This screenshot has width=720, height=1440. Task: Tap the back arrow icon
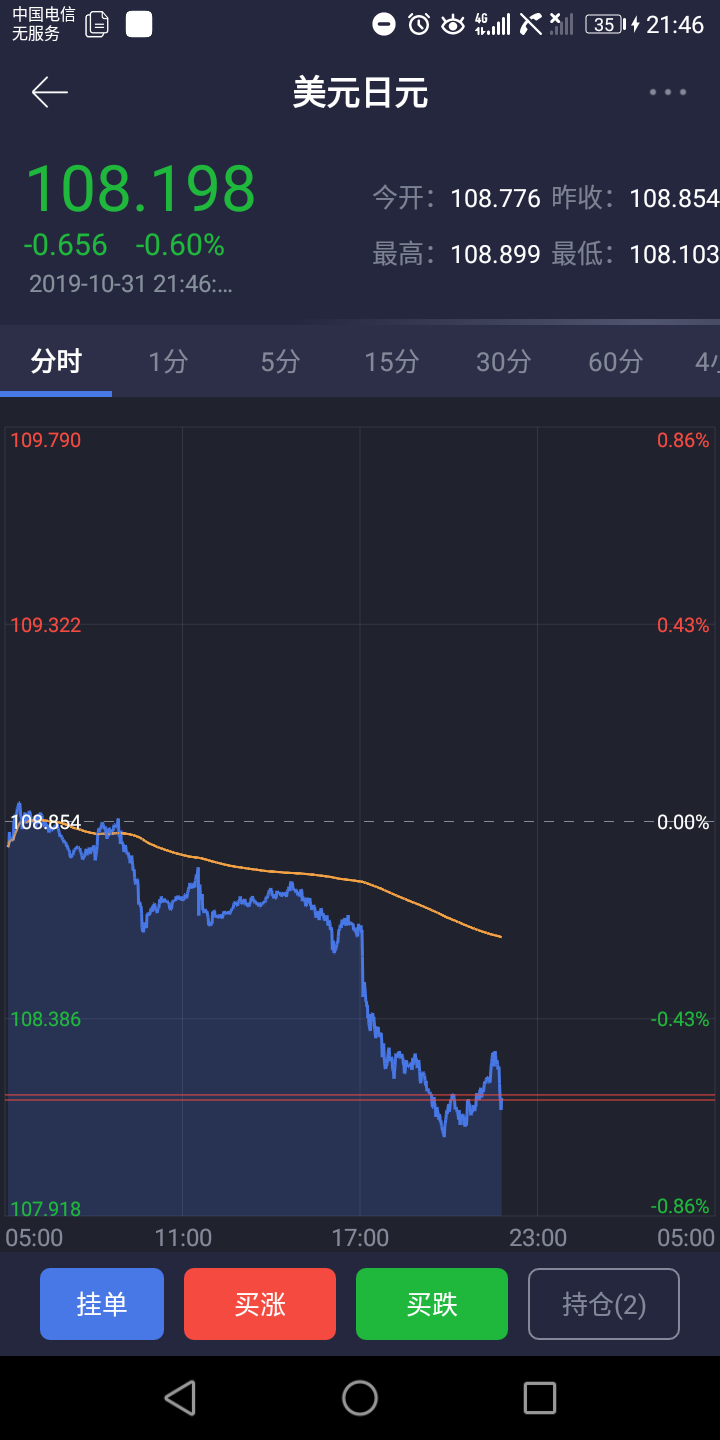click(x=49, y=93)
